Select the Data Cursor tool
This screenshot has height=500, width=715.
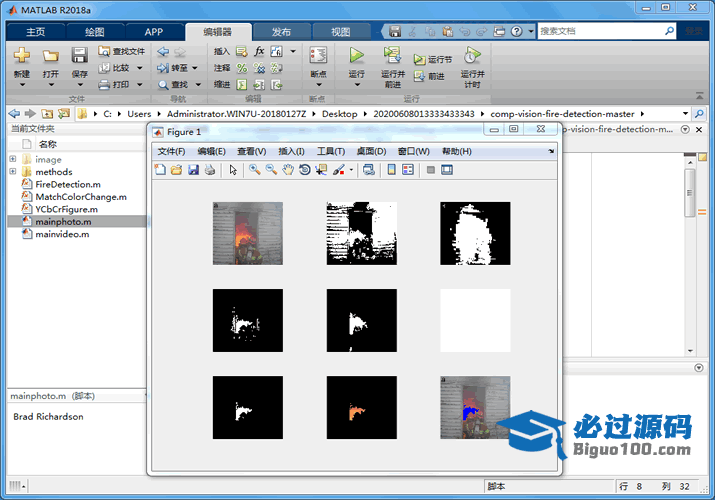tap(321, 170)
